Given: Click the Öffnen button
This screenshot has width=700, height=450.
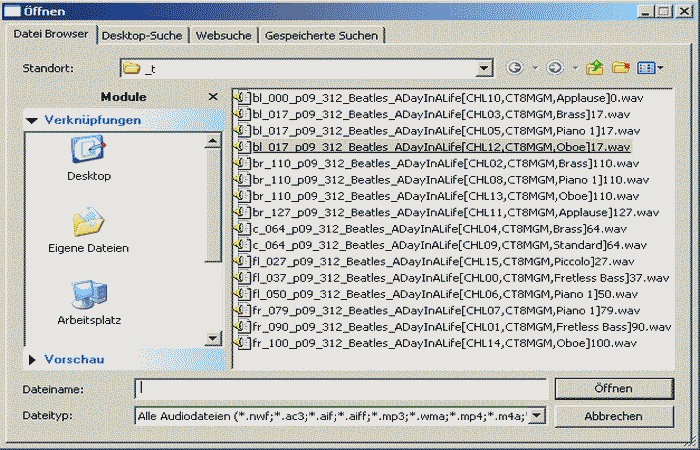Looking at the screenshot, I should click(x=614, y=388).
